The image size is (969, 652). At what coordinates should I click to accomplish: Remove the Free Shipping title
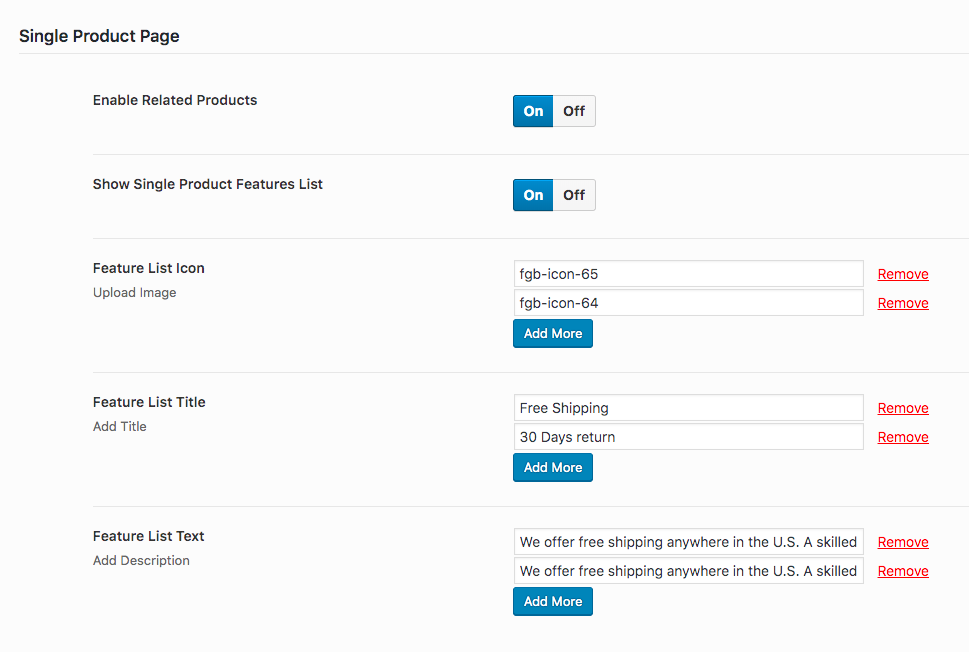coord(903,408)
